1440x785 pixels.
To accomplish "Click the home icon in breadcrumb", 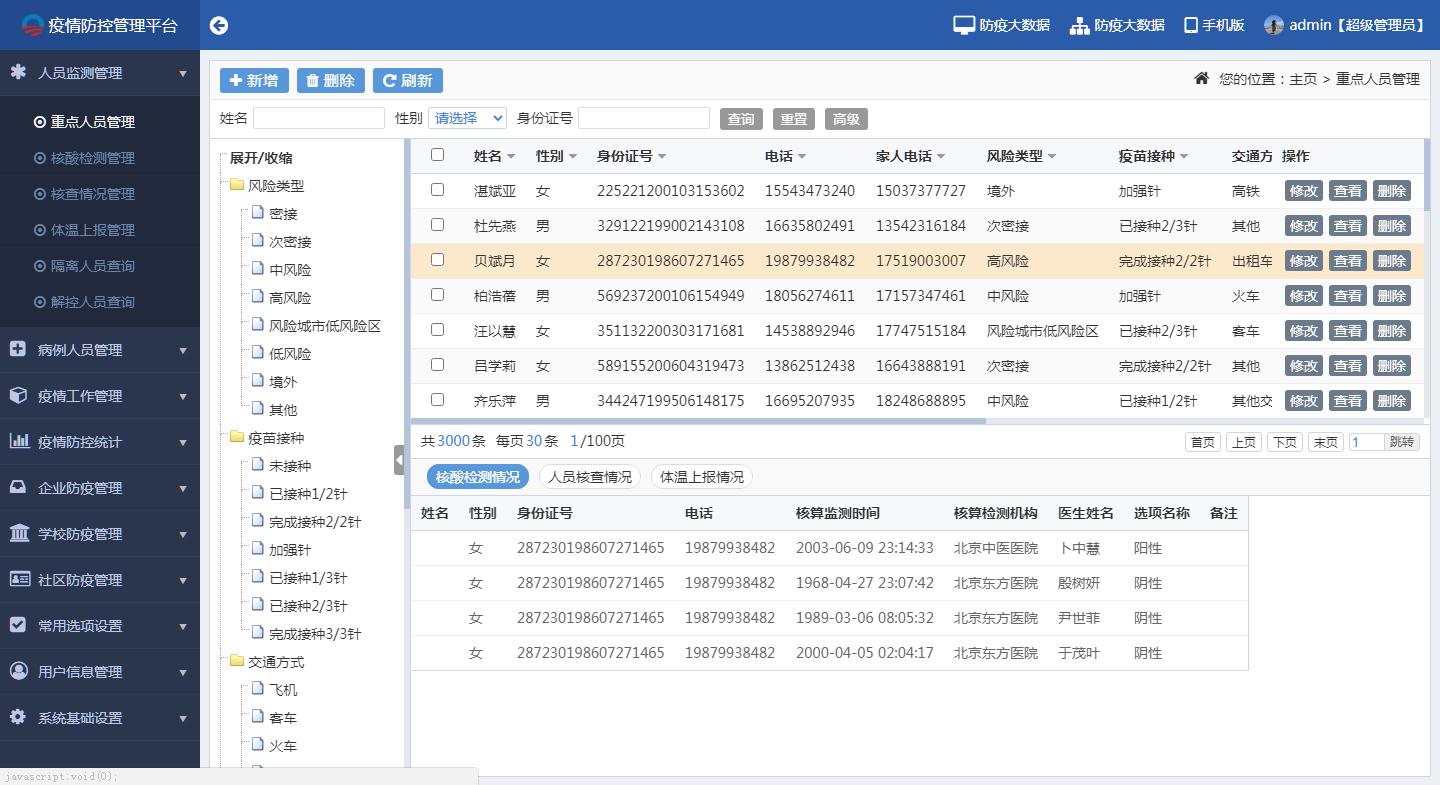I will (x=1202, y=78).
